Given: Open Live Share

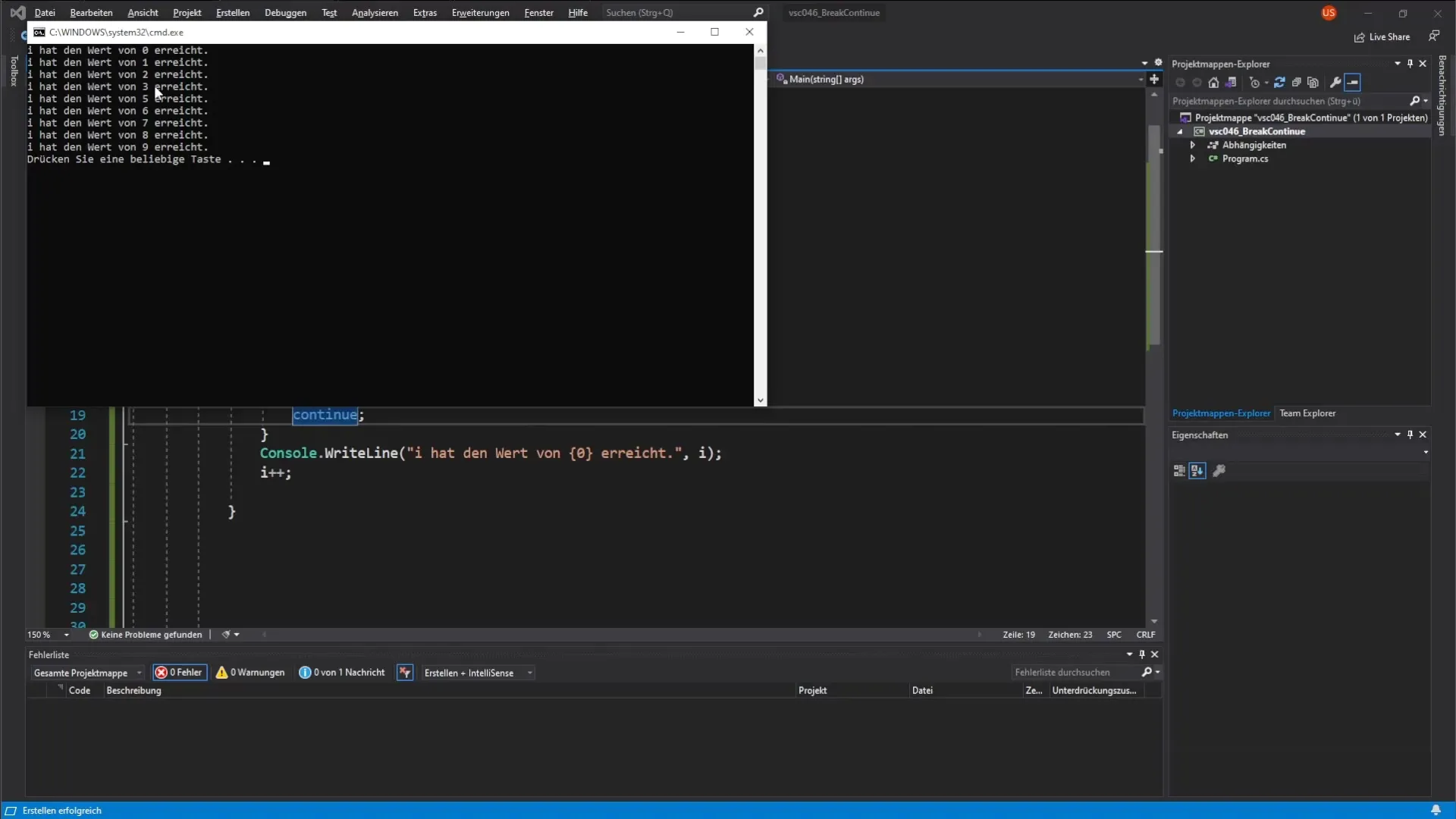Looking at the screenshot, I should [1382, 37].
